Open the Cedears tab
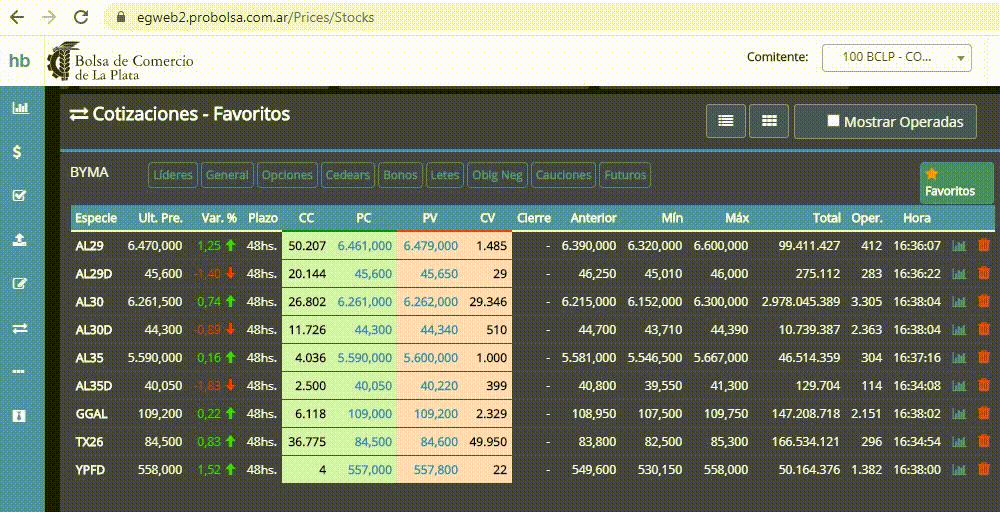This screenshot has width=1000, height=512. click(347, 175)
